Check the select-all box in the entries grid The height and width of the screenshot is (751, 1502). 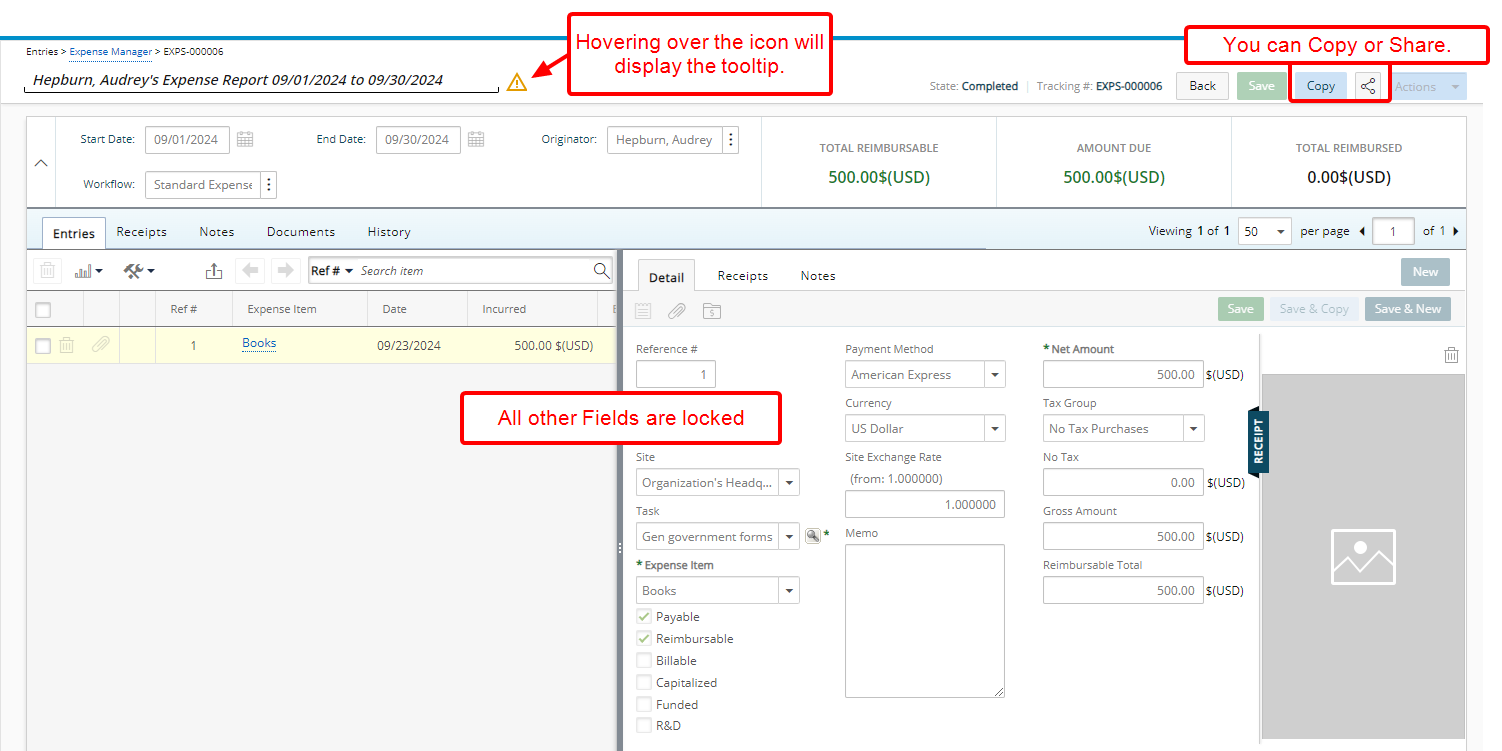click(x=43, y=309)
